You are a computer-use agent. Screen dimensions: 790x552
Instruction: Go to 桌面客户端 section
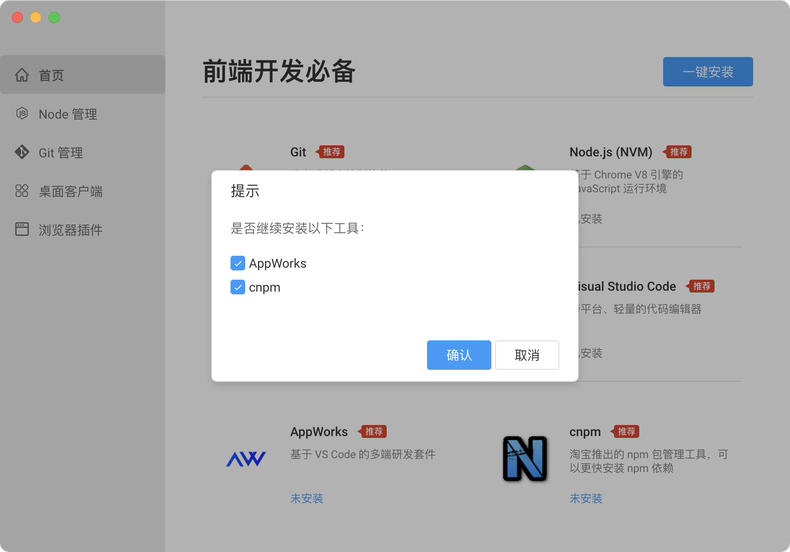tap(83, 191)
